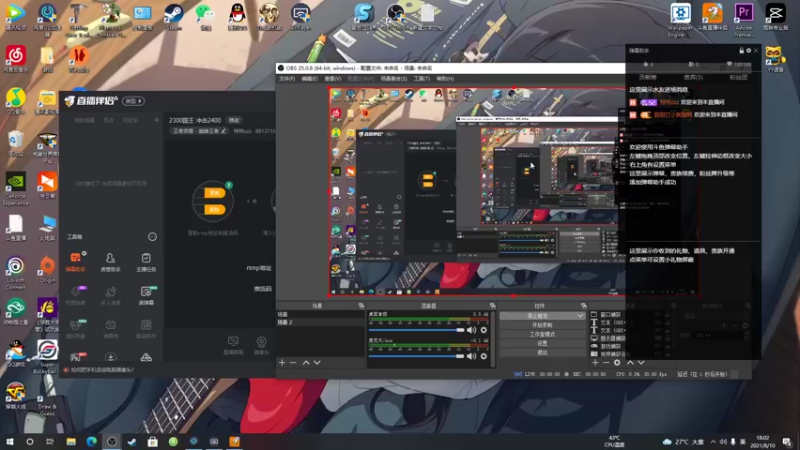Open Mic/Aux audio settings gear
This screenshot has width=800, height=450.
coord(484,356)
